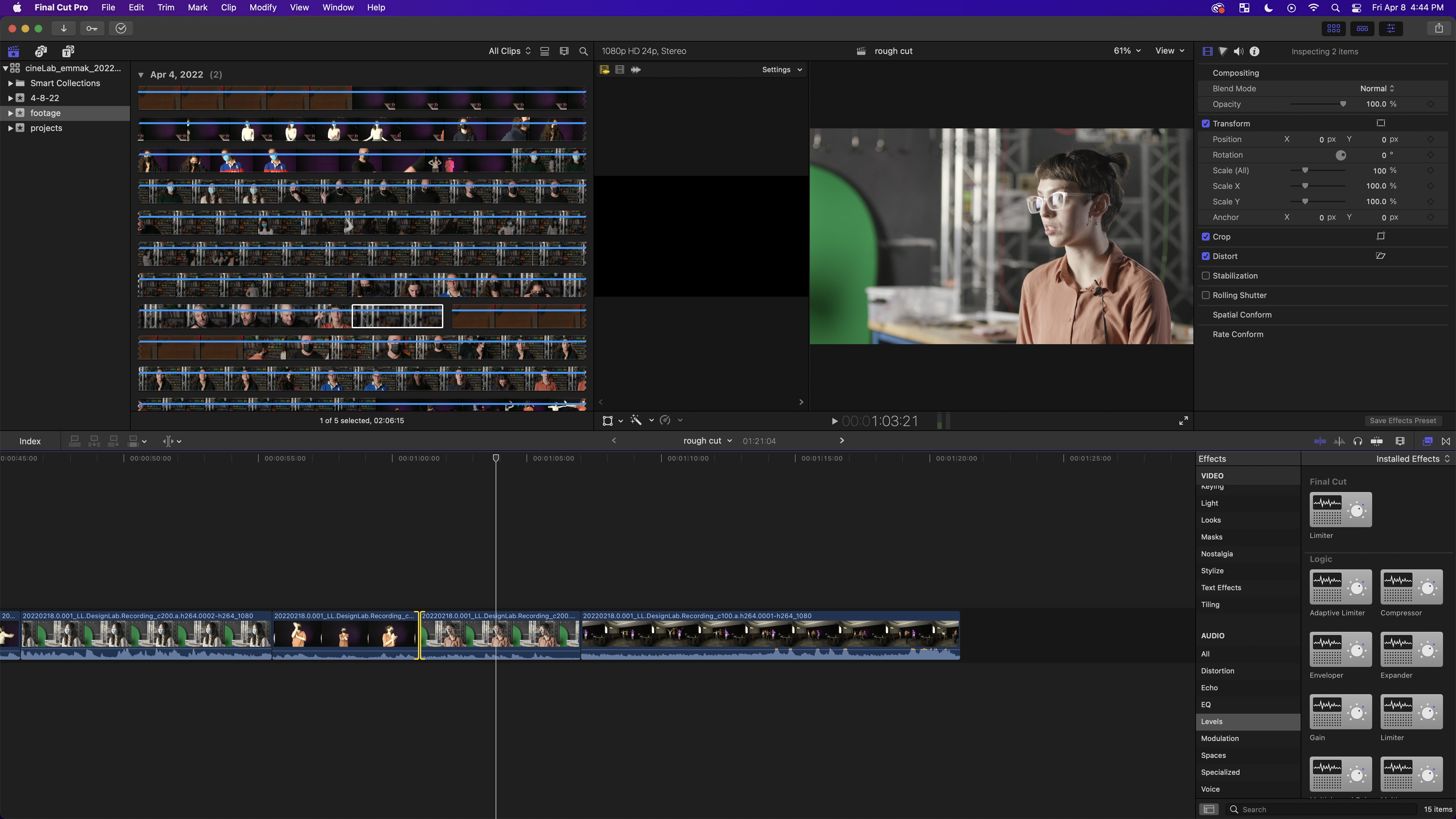This screenshot has height=819, width=1456.
Task: Uncheck the Transform checkbox
Action: coord(1206,124)
